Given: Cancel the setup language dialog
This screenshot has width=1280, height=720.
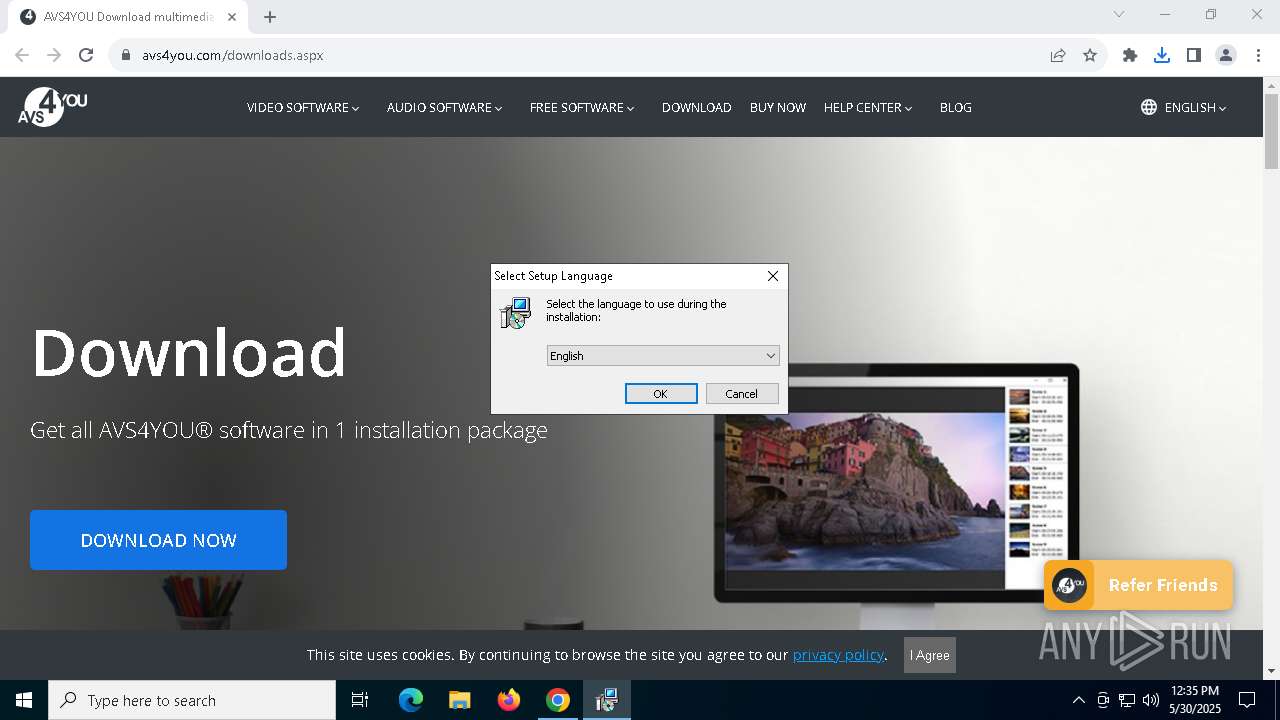Looking at the screenshot, I should point(742,394).
